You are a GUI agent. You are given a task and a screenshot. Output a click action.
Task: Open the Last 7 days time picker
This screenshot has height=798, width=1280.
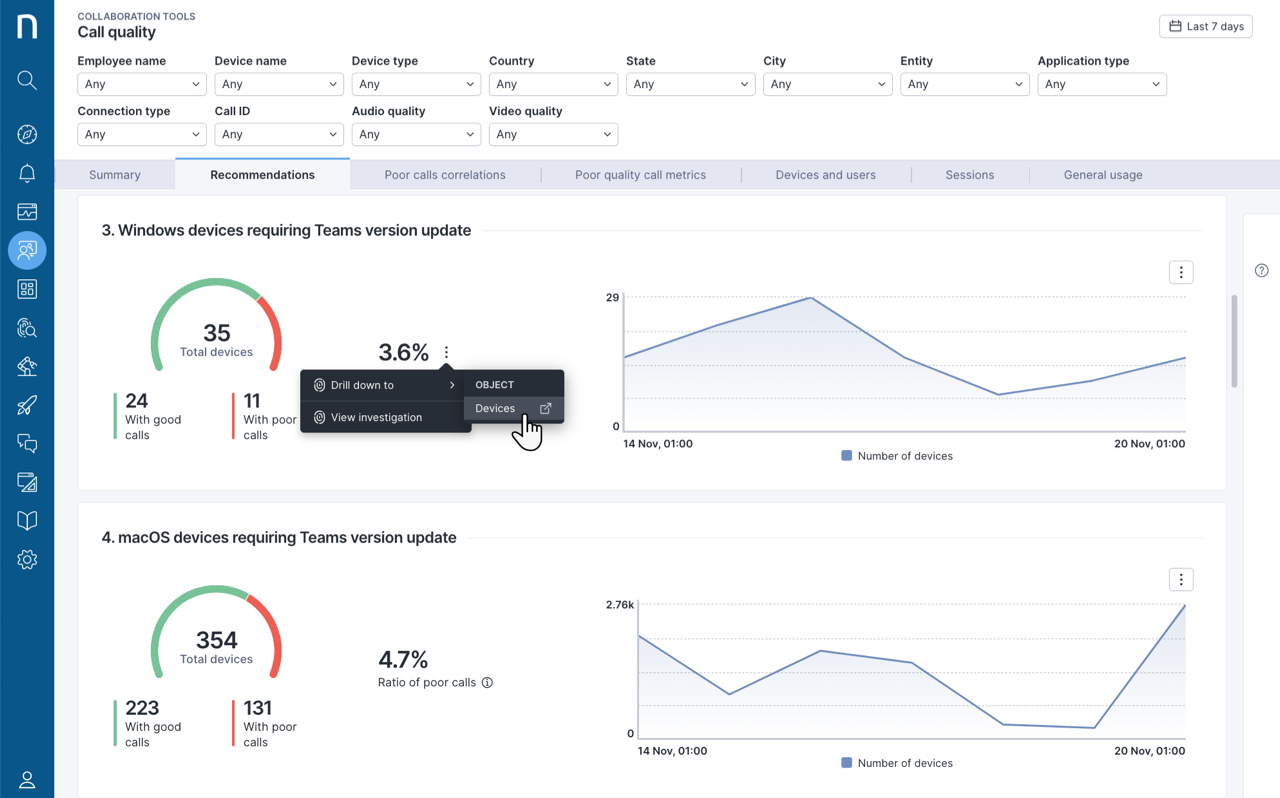click(1205, 26)
